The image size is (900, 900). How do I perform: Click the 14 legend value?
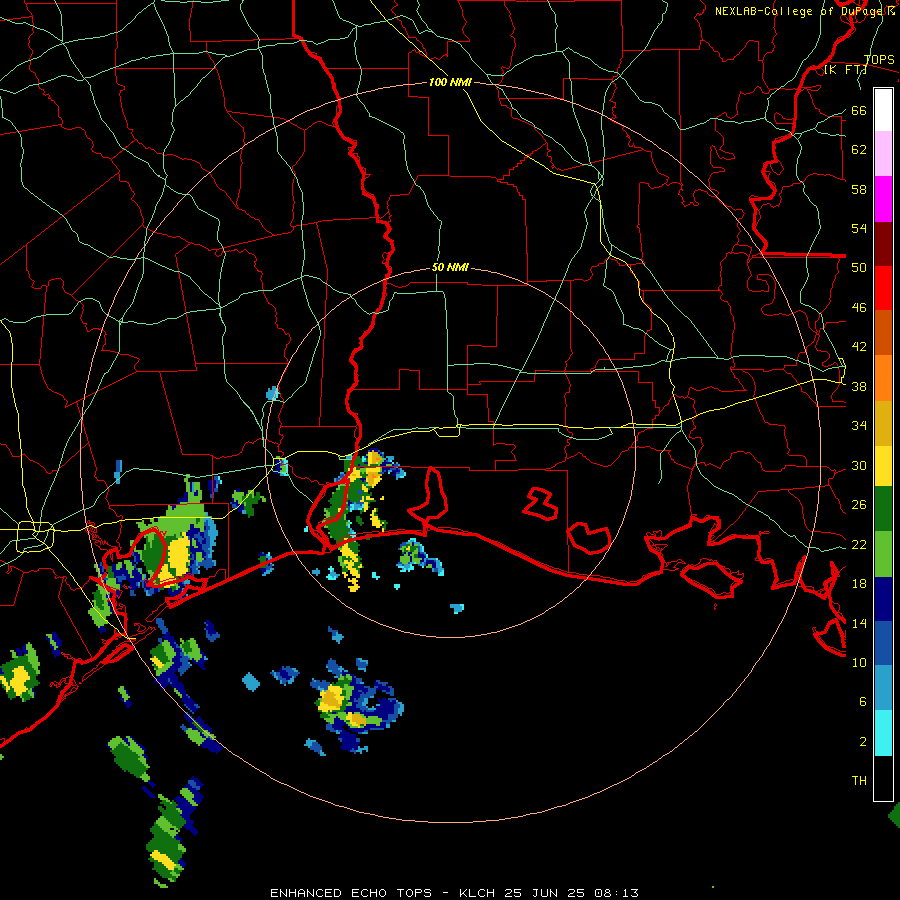click(x=859, y=623)
